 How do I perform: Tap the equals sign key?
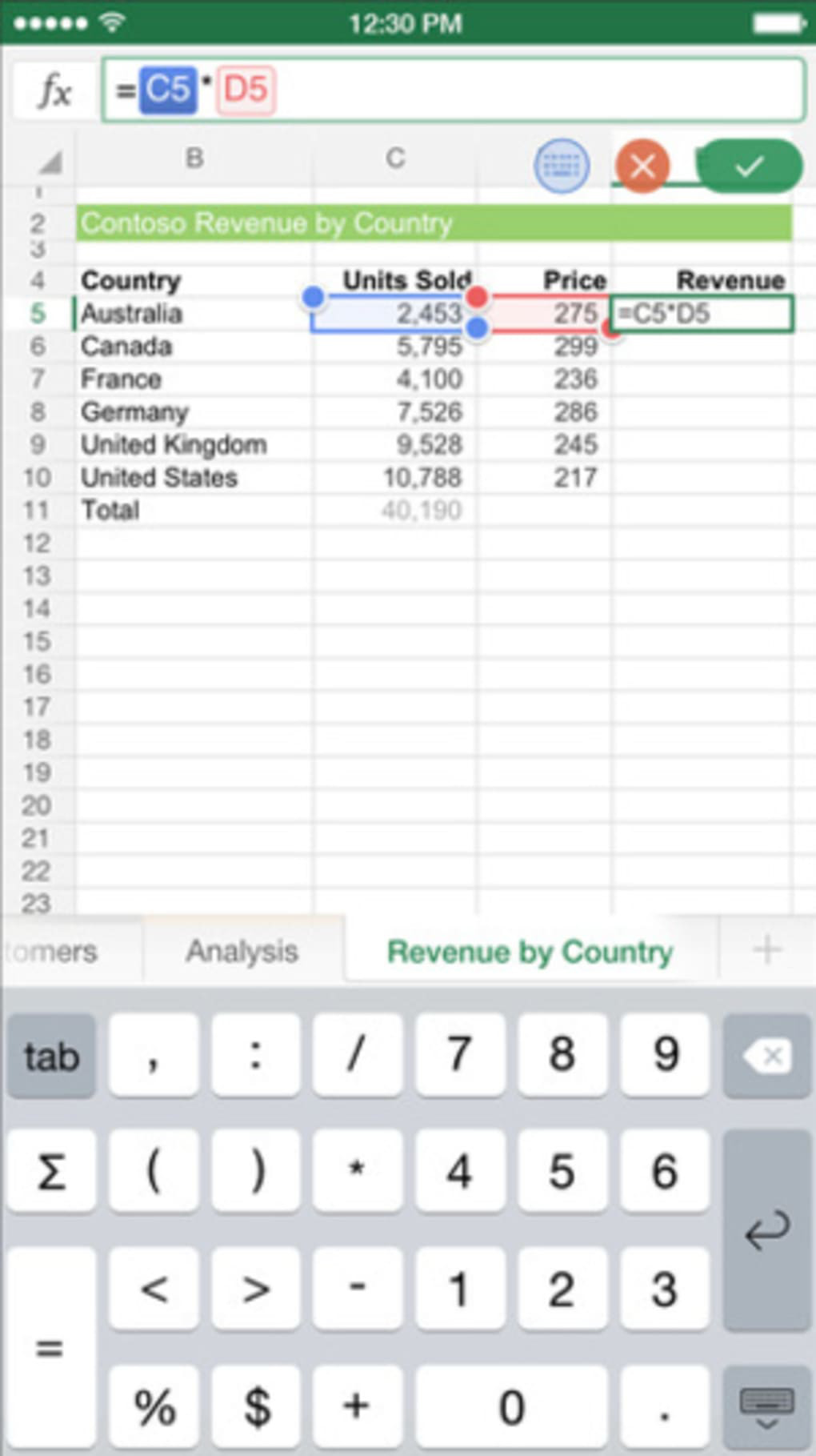coord(50,1348)
